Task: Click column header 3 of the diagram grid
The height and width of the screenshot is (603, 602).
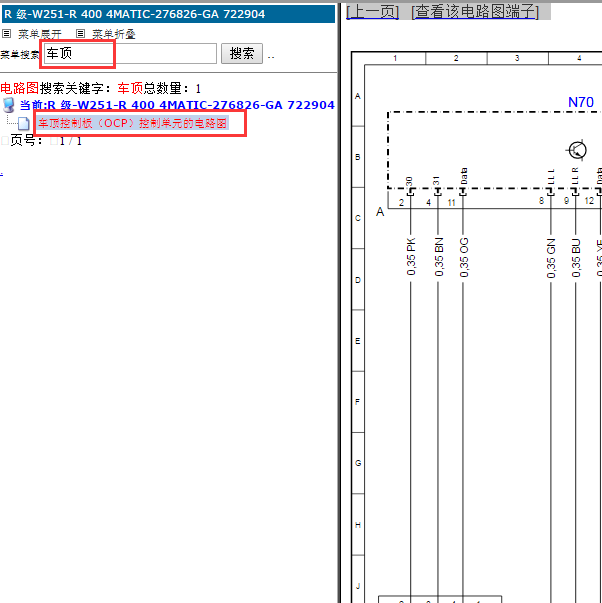Action: coord(517,58)
